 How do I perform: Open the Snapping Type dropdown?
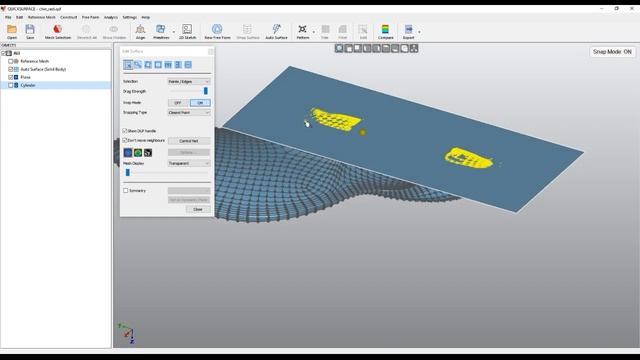tap(189, 112)
